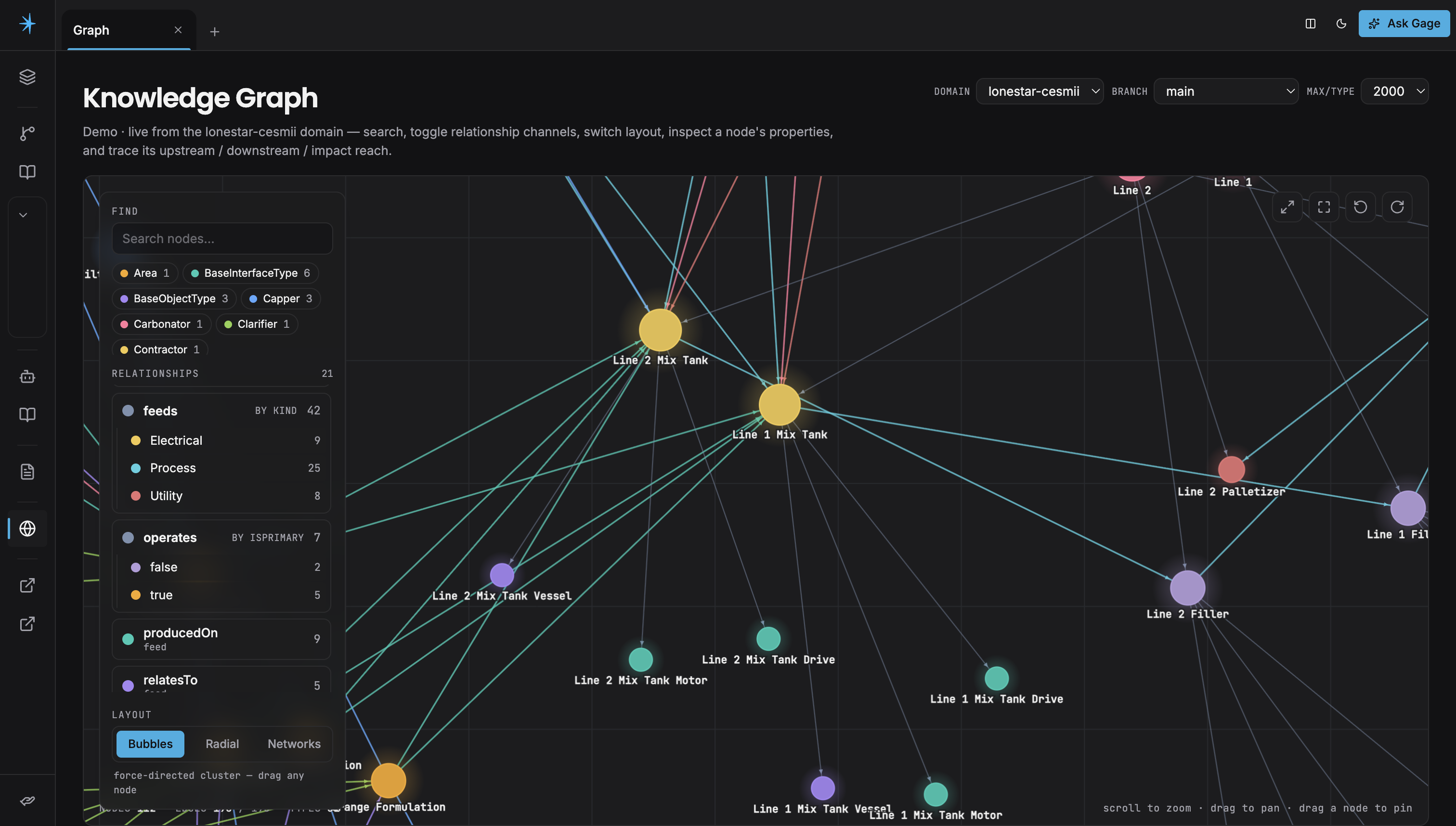Select the Radial layout

(x=222, y=744)
